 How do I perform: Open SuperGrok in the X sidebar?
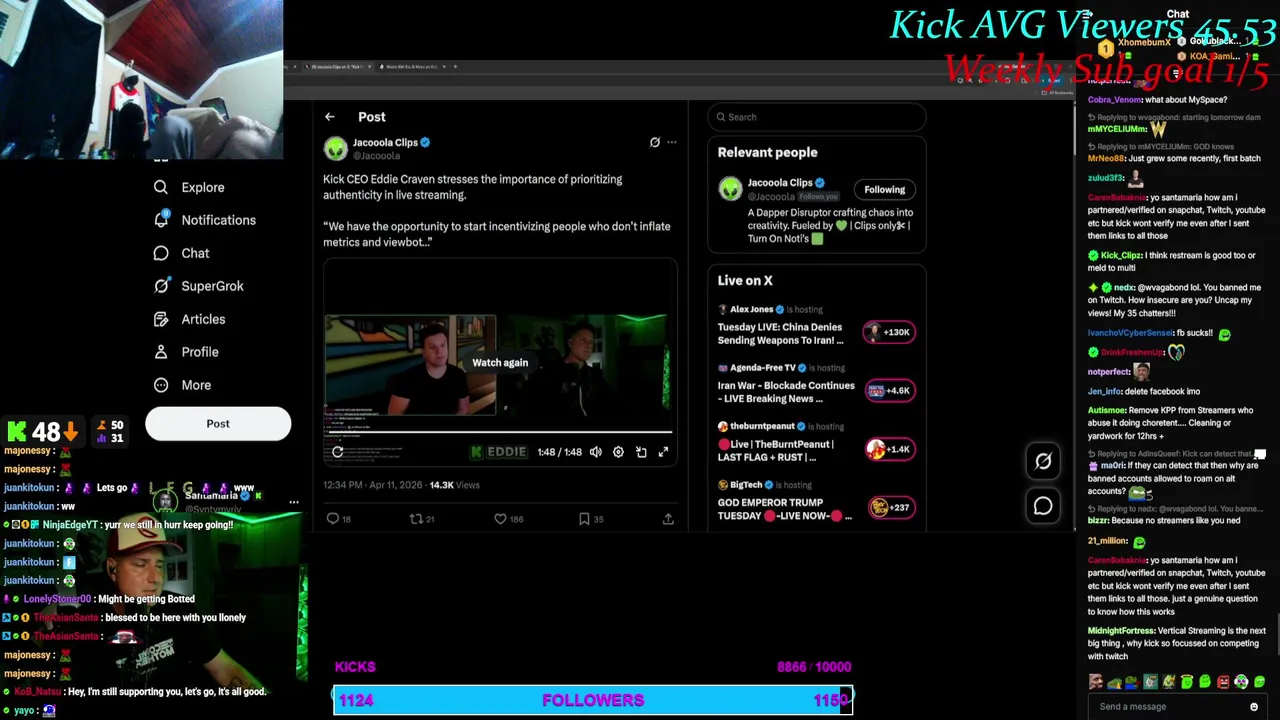pyautogui.click(x=212, y=286)
